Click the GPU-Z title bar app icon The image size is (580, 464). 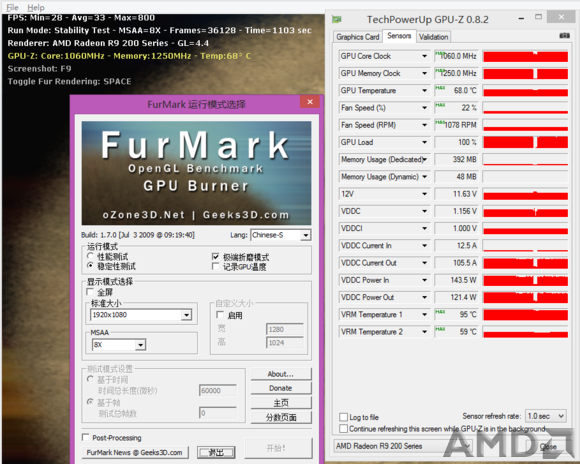point(337,19)
